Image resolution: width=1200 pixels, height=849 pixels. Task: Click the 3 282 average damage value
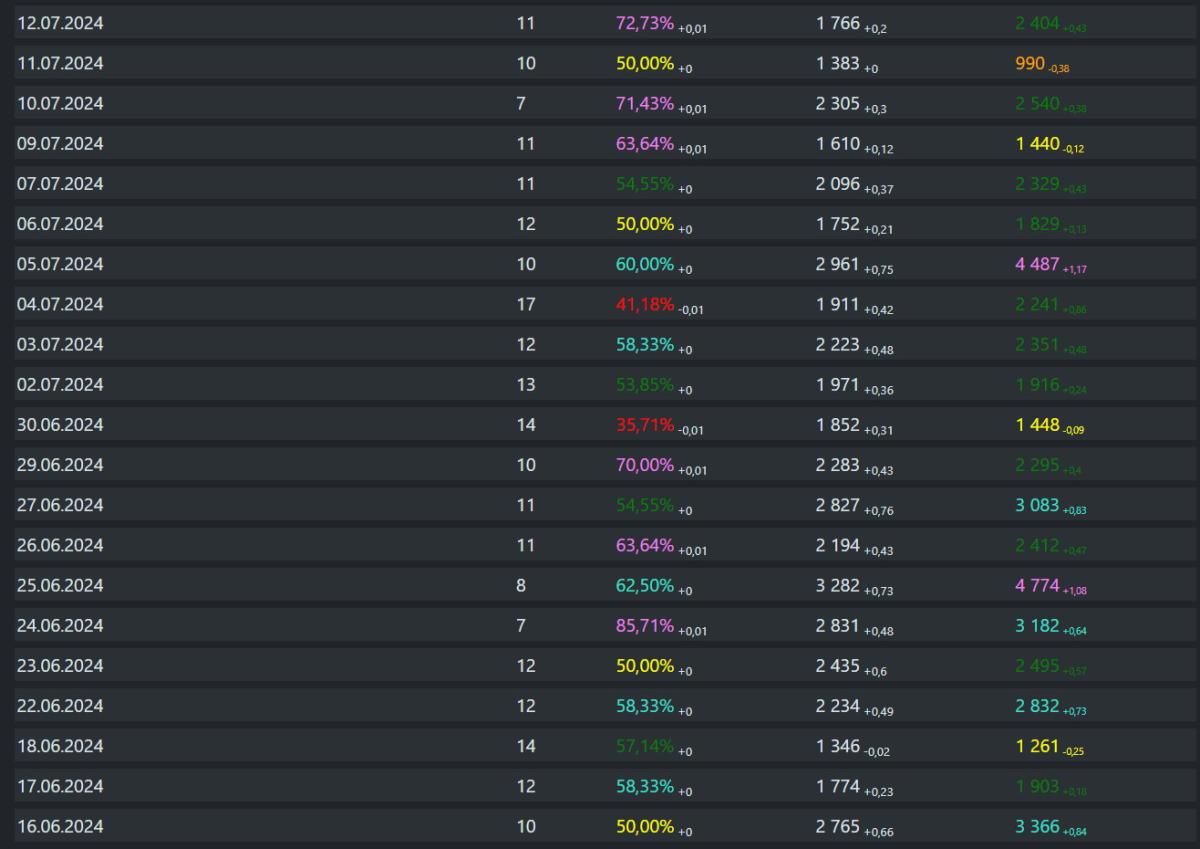(838, 585)
